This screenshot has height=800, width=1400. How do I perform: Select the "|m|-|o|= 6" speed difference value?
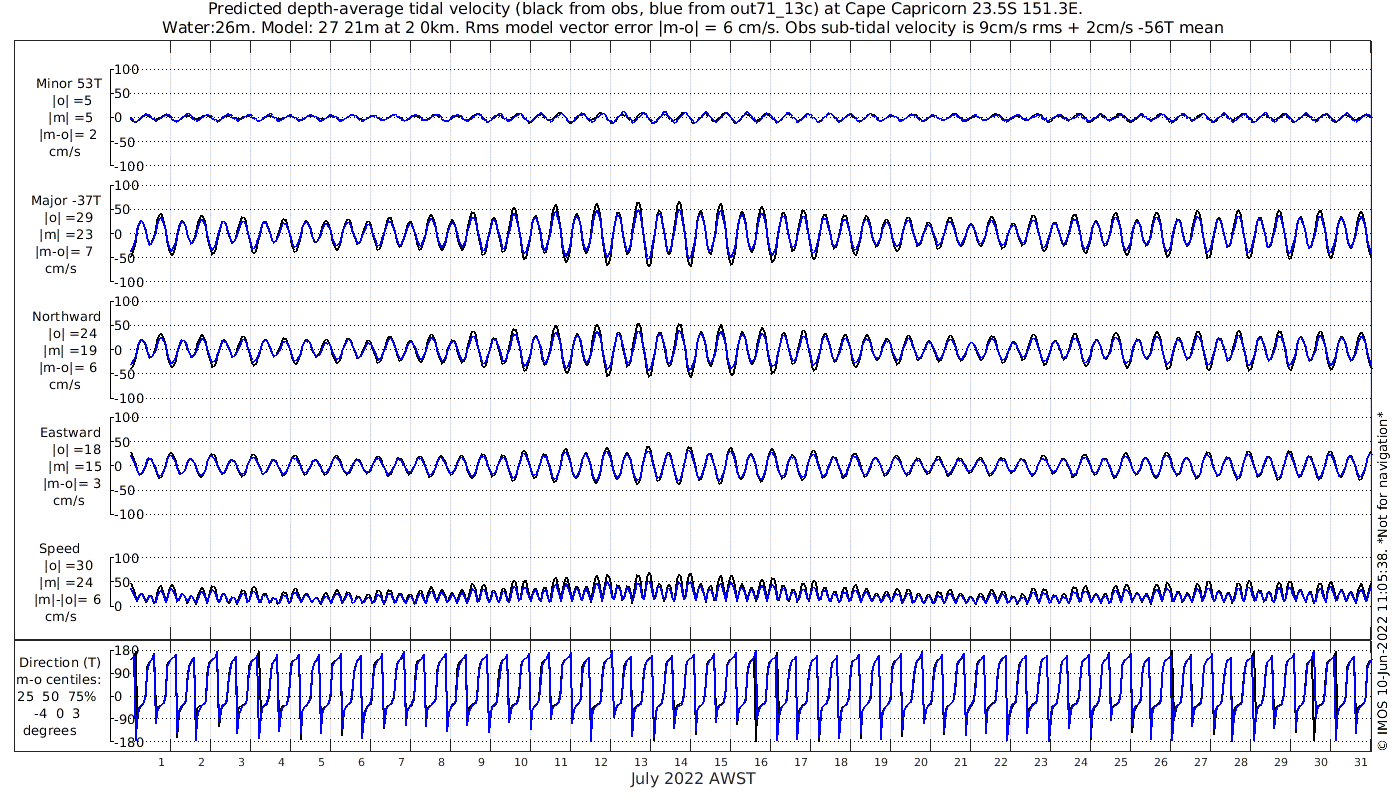click(x=68, y=600)
